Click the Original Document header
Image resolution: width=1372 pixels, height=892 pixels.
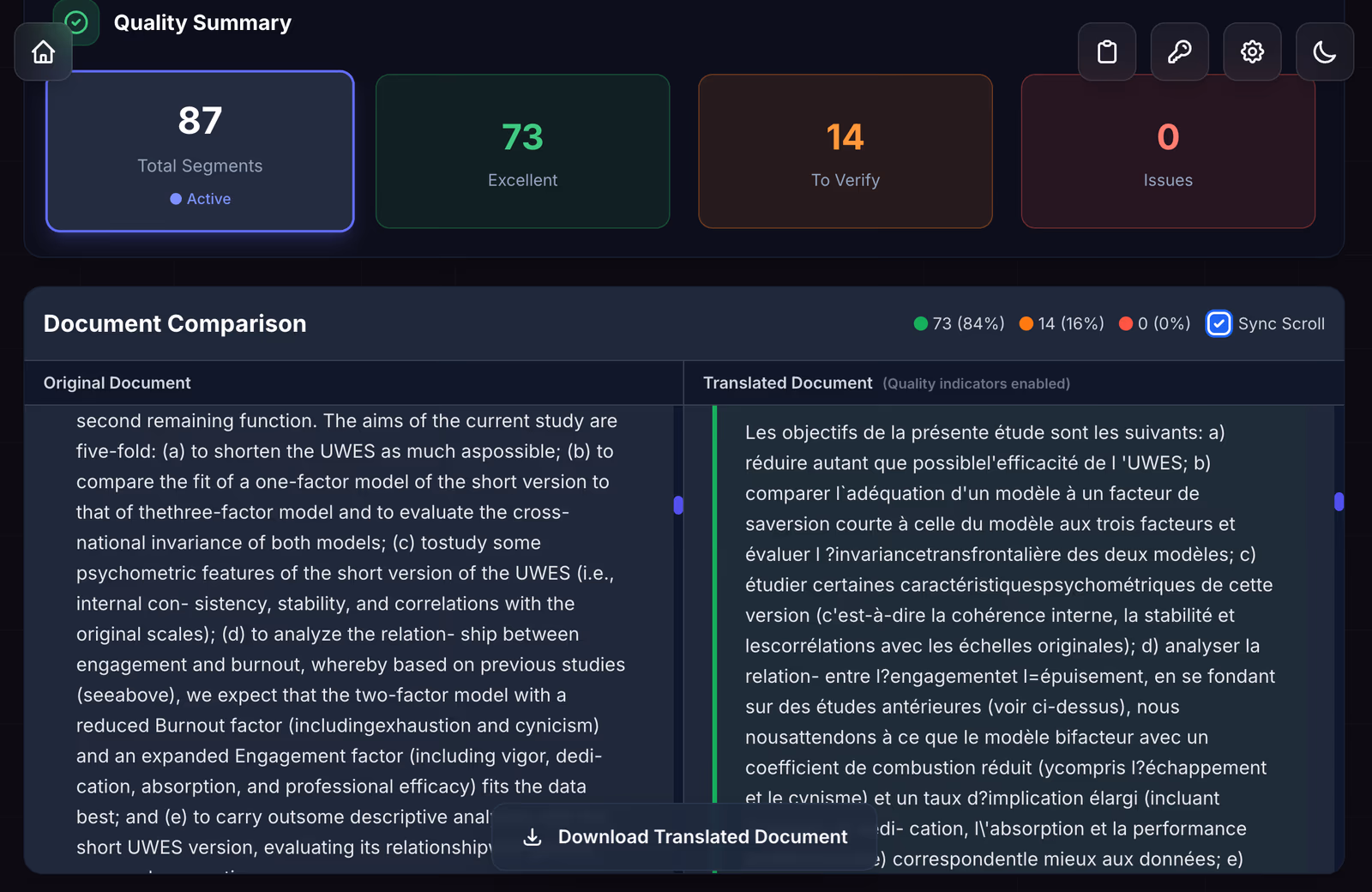(117, 383)
